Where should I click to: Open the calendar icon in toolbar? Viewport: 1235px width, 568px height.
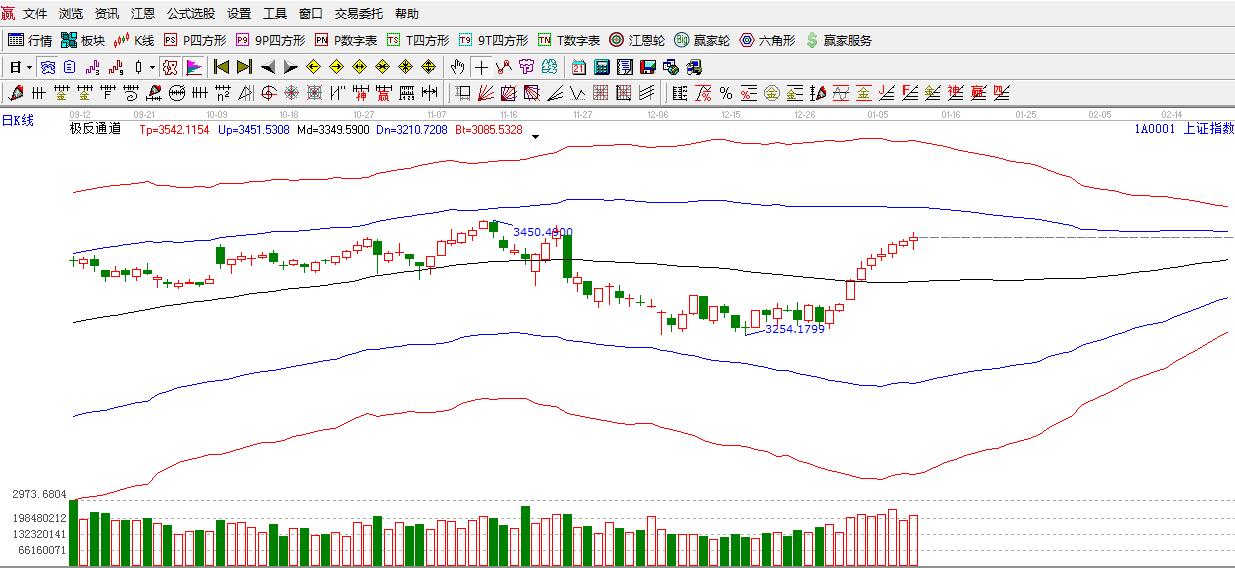(579, 67)
